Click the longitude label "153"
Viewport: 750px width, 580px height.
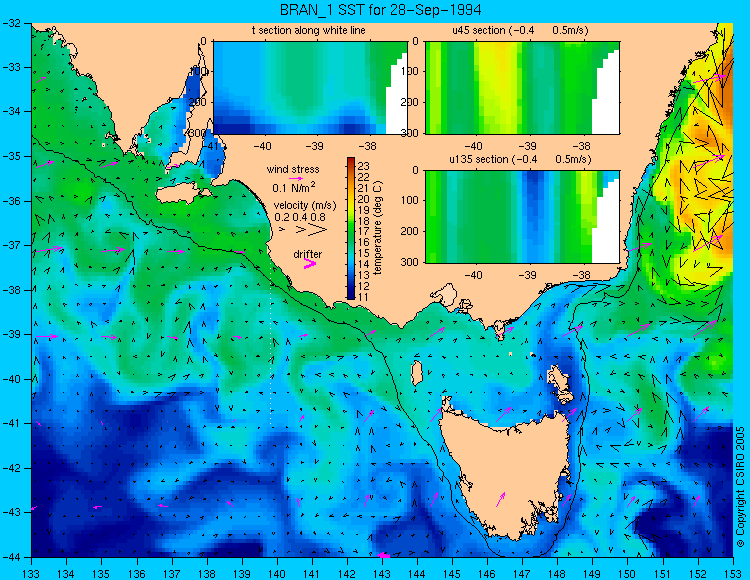pos(733,573)
